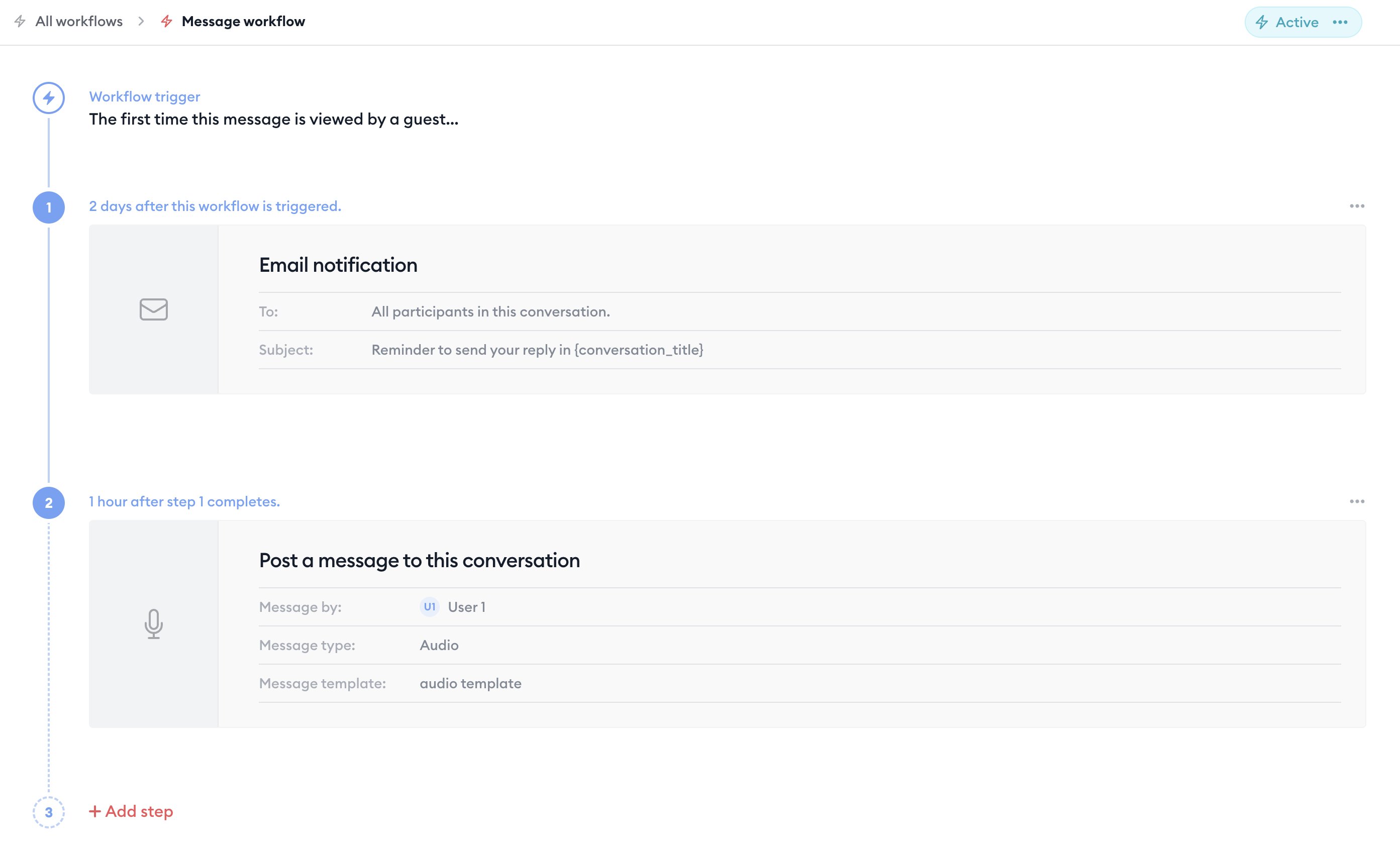Click the envelope icon on Email notification
Screen dimensions: 1400x847
(153, 309)
